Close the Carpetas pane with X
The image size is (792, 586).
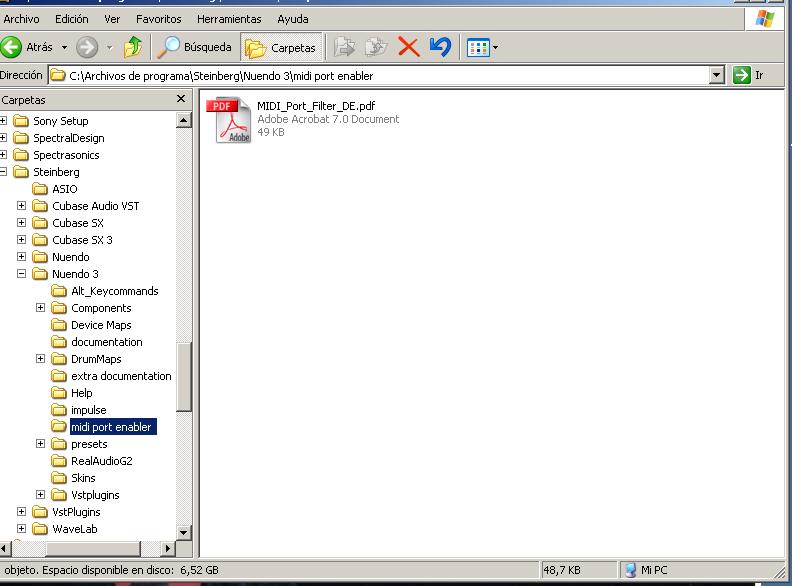(181, 99)
